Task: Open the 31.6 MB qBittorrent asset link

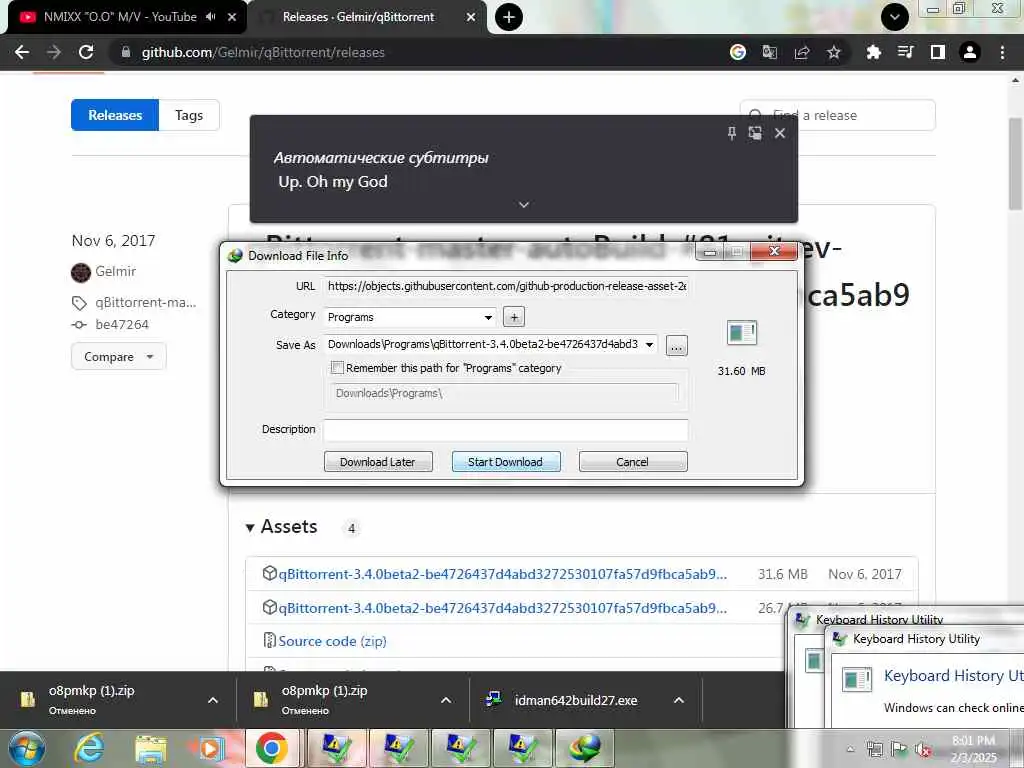Action: click(x=502, y=574)
